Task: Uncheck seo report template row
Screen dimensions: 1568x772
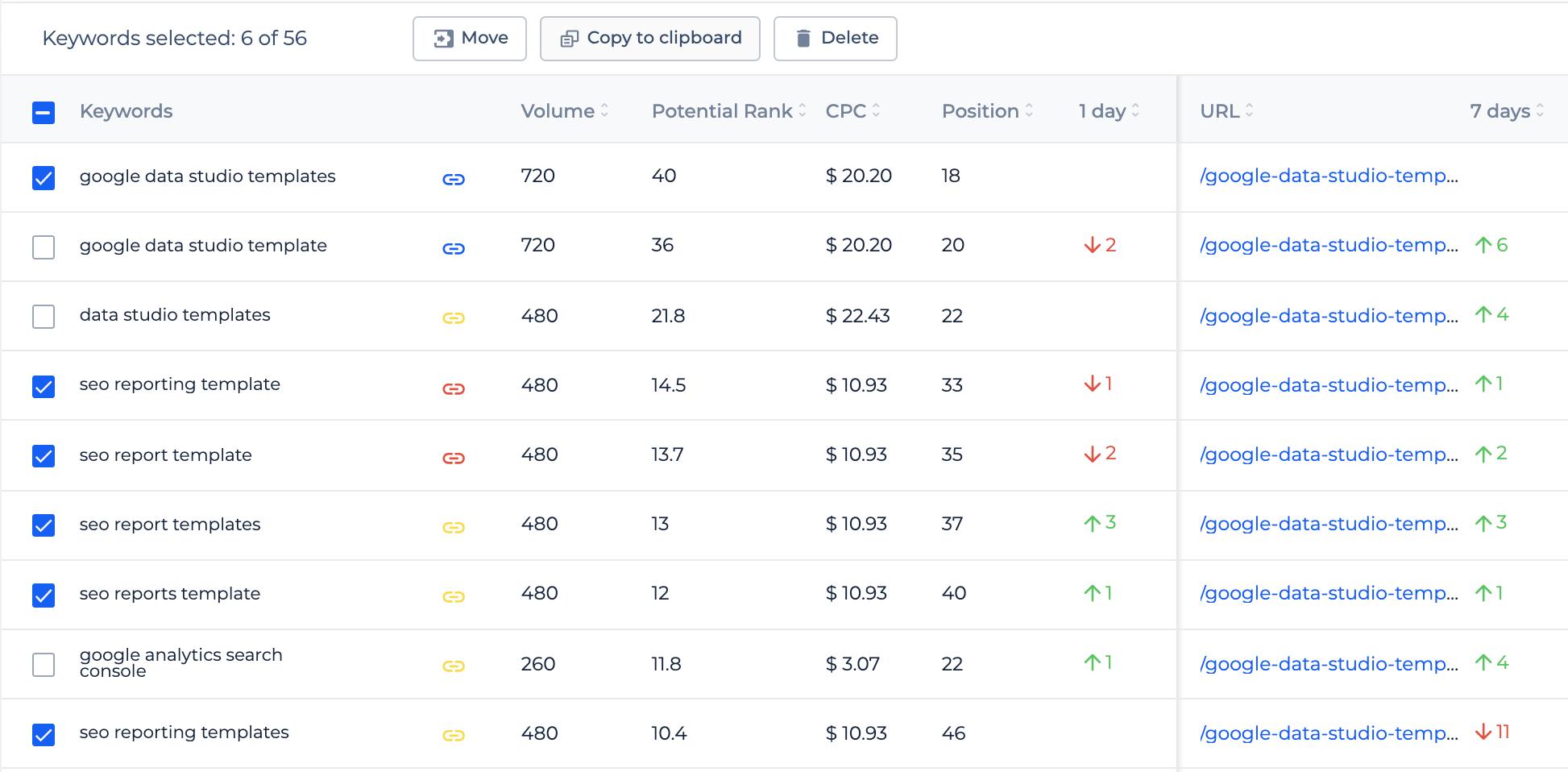Action: [x=44, y=456]
